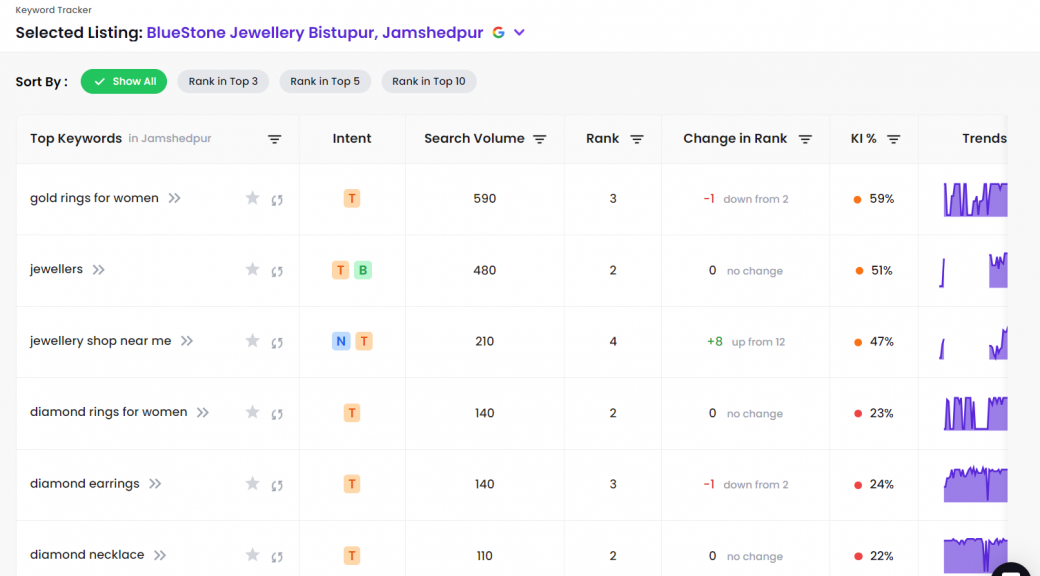Refresh the jewellers keyword rank
The width and height of the screenshot is (1040, 576).
tap(277, 271)
